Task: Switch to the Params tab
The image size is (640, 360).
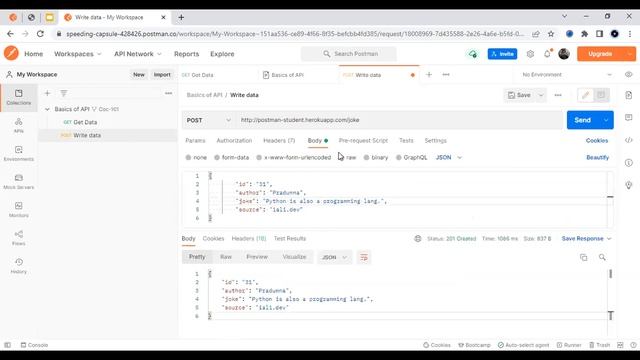Action: (195, 140)
